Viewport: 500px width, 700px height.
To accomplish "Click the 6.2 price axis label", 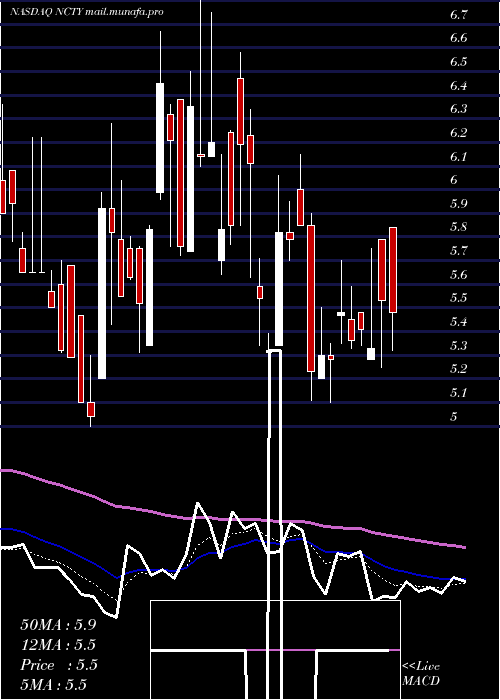I will click(x=458, y=133).
